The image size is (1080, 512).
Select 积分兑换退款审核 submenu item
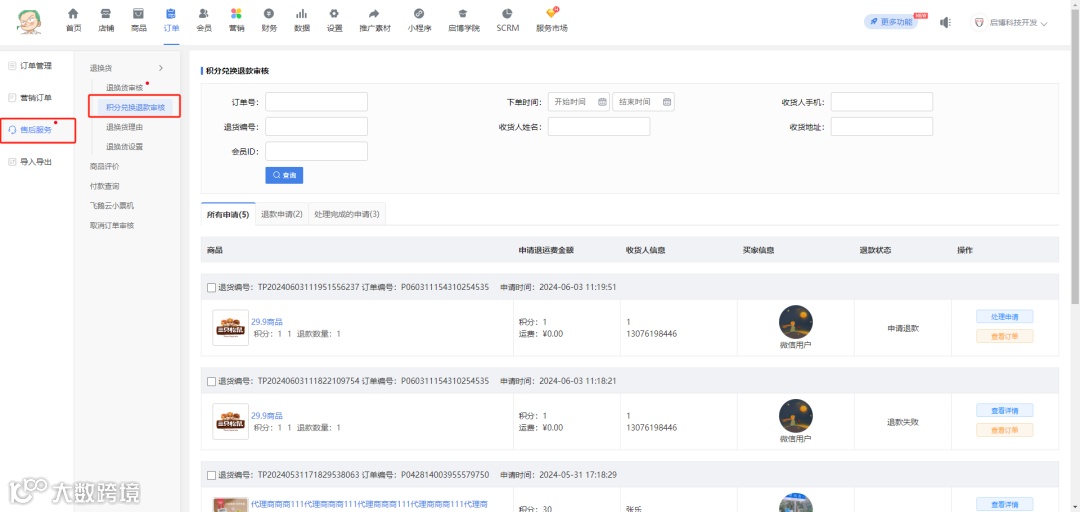pyautogui.click(x=136, y=107)
